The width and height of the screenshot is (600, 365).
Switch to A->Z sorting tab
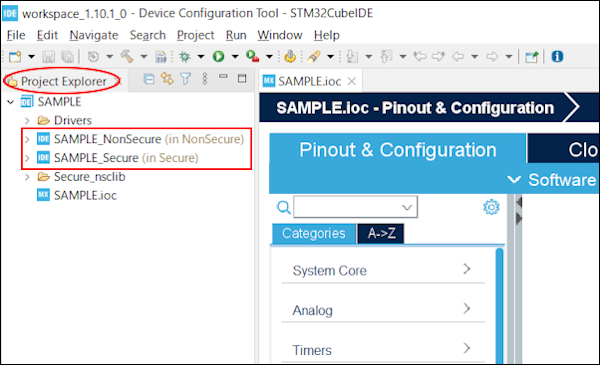tap(381, 233)
